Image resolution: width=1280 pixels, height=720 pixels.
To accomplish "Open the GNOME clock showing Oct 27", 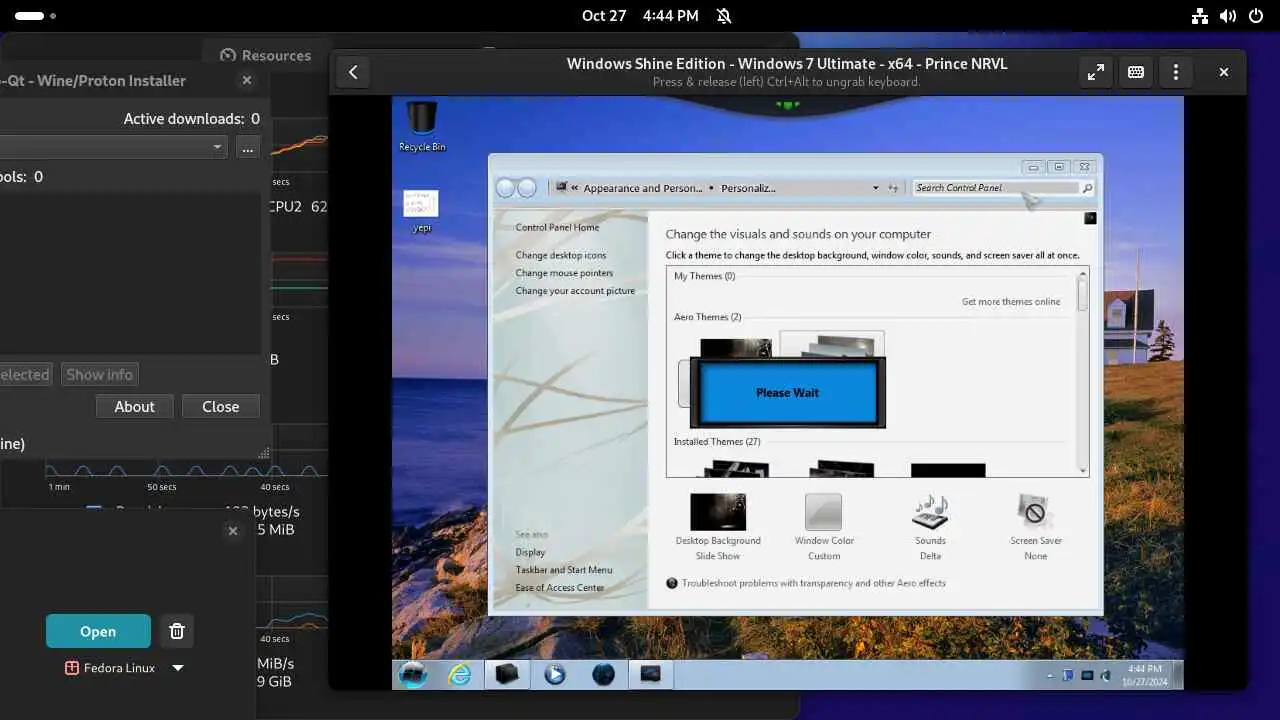I will 640,16.
